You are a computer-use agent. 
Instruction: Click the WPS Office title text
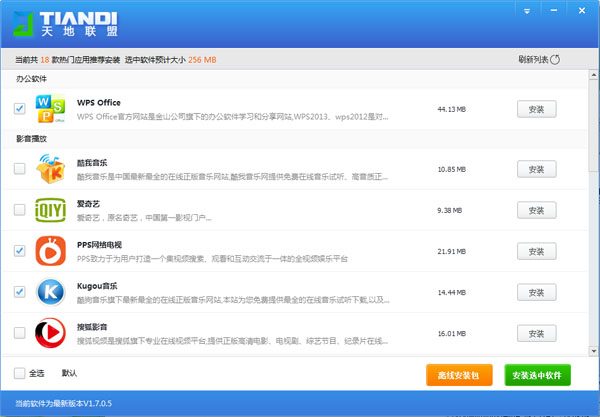[99, 103]
